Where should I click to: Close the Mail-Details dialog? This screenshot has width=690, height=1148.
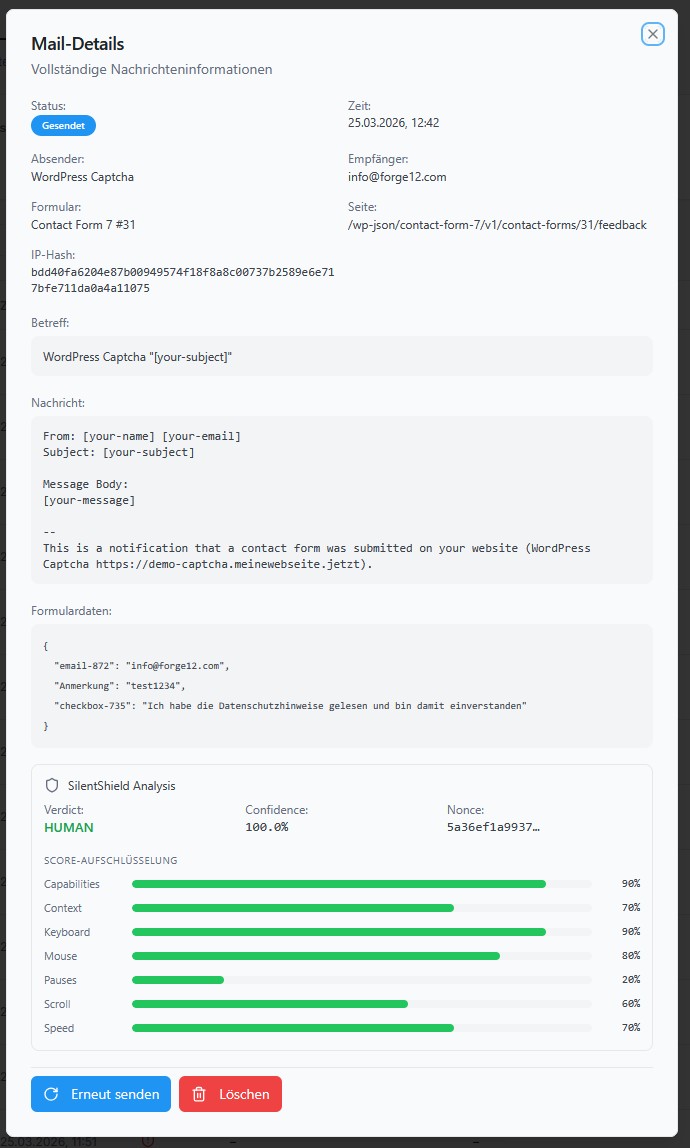652,34
